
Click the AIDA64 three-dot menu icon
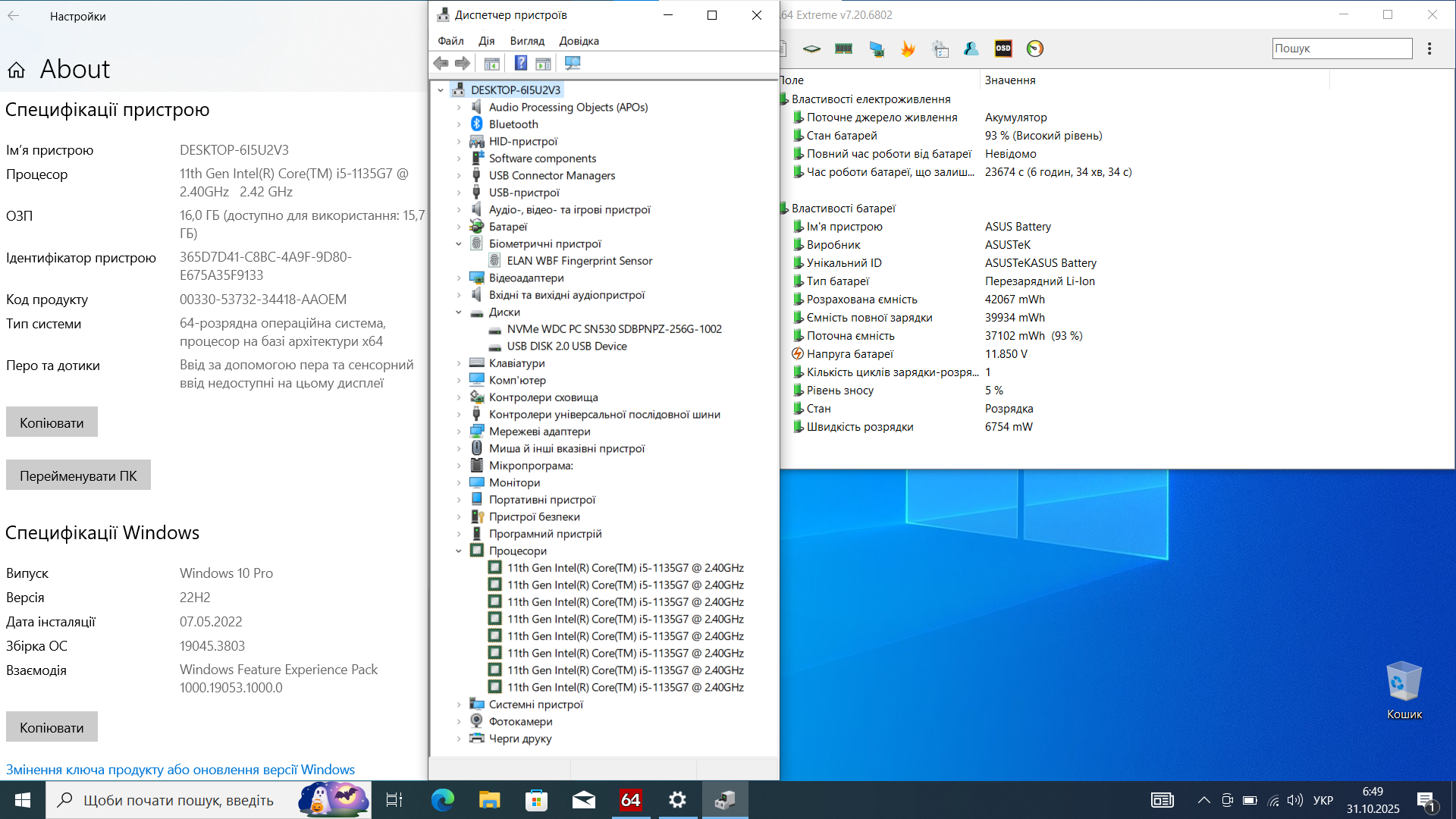point(1429,49)
